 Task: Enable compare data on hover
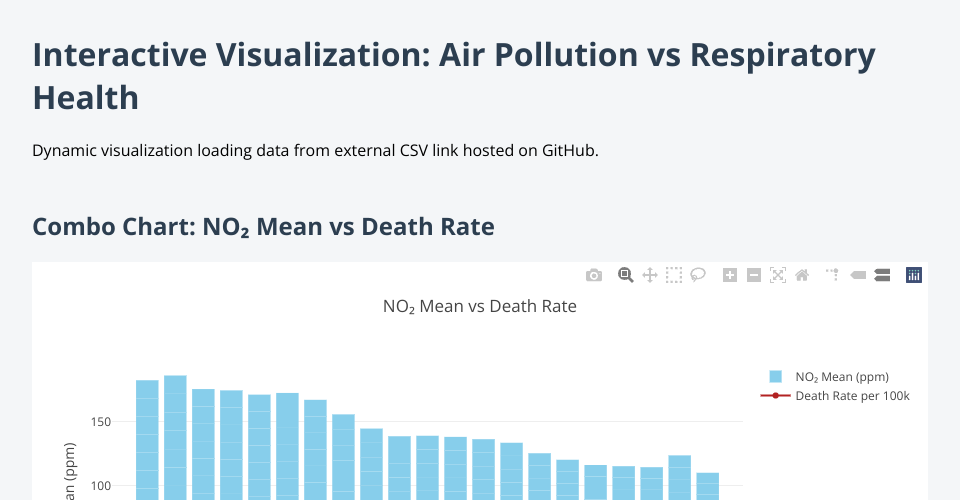(x=882, y=275)
